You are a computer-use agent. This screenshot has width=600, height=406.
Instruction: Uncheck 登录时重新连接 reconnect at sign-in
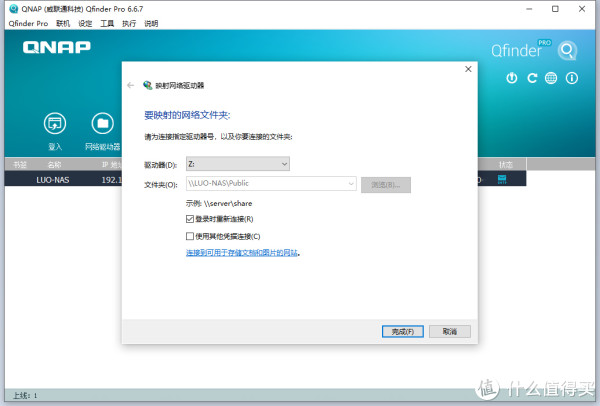click(190, 218)
